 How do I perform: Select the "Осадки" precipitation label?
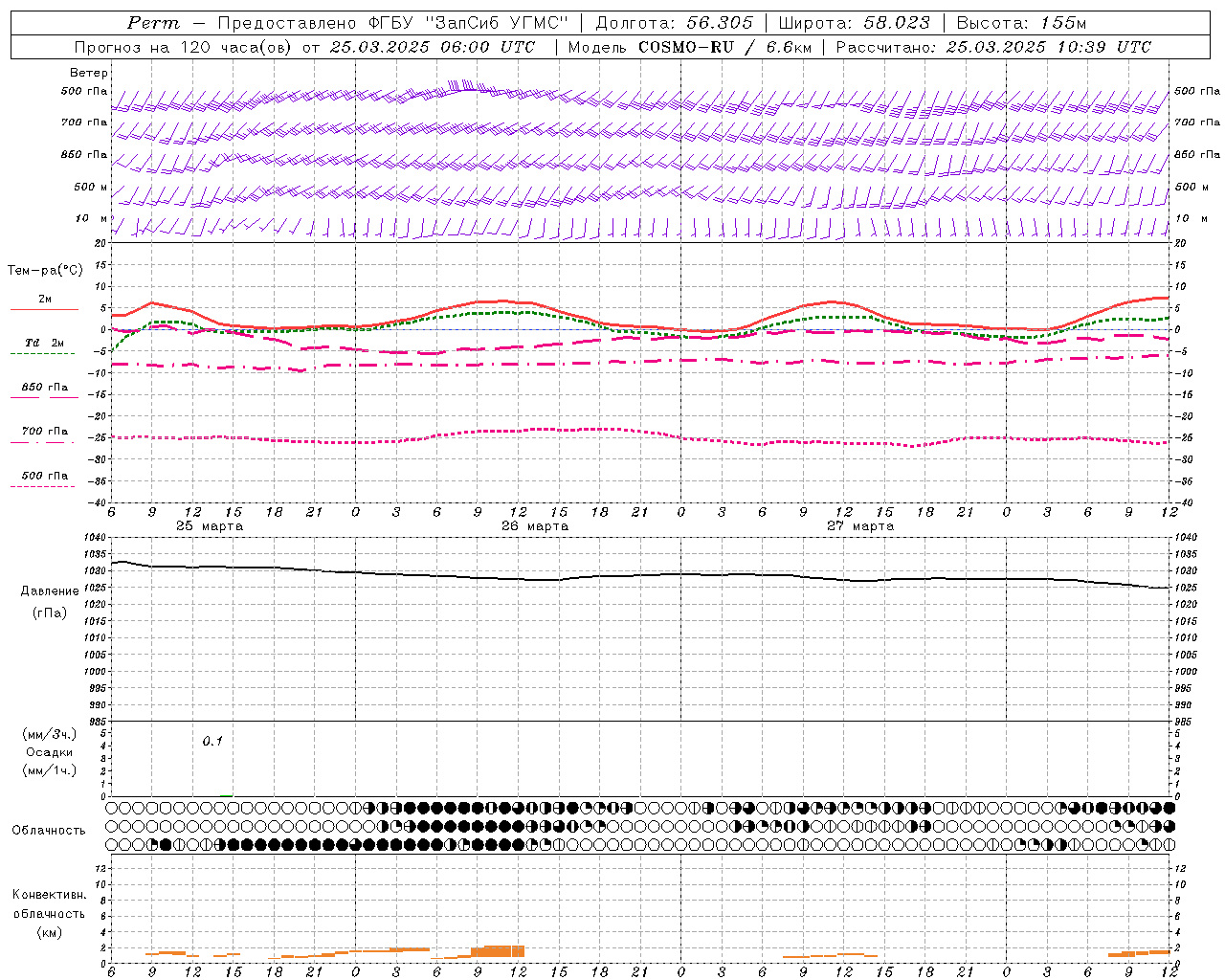coord(50,752)
